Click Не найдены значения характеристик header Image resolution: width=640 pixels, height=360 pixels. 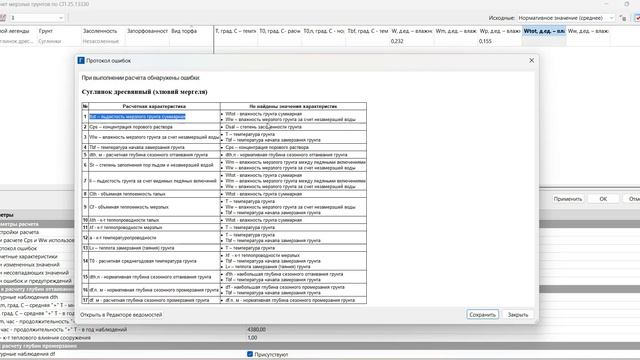tap(293, 106)
